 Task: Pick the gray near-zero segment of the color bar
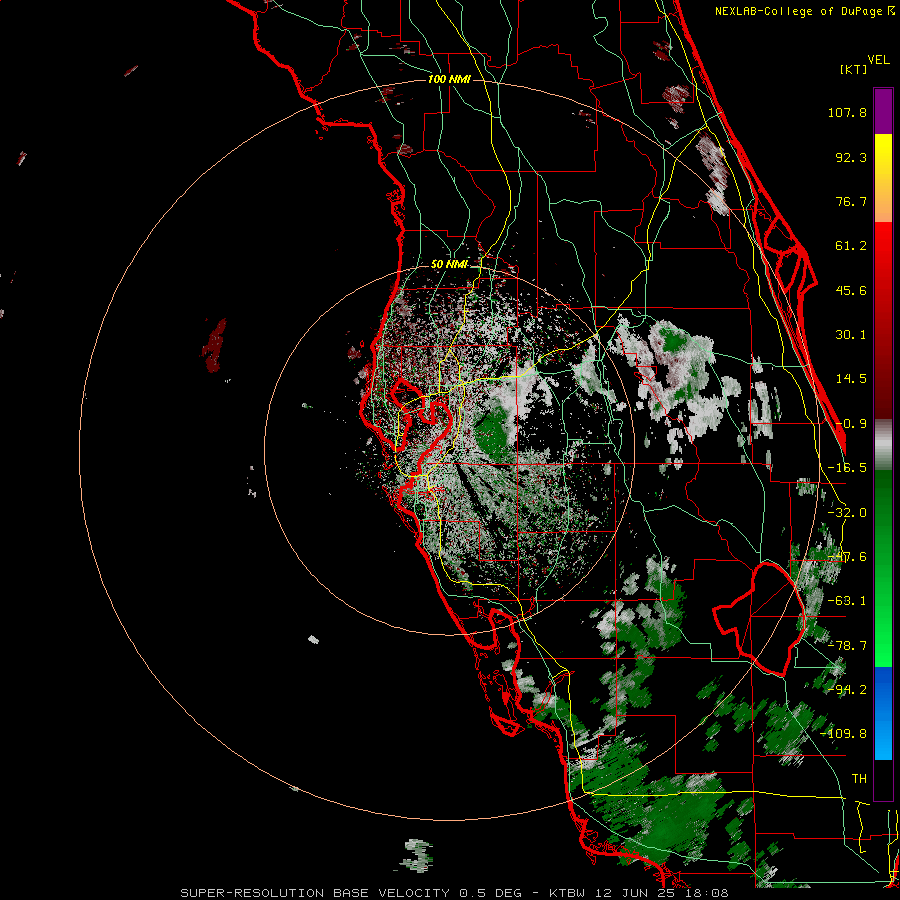(883, 445)
